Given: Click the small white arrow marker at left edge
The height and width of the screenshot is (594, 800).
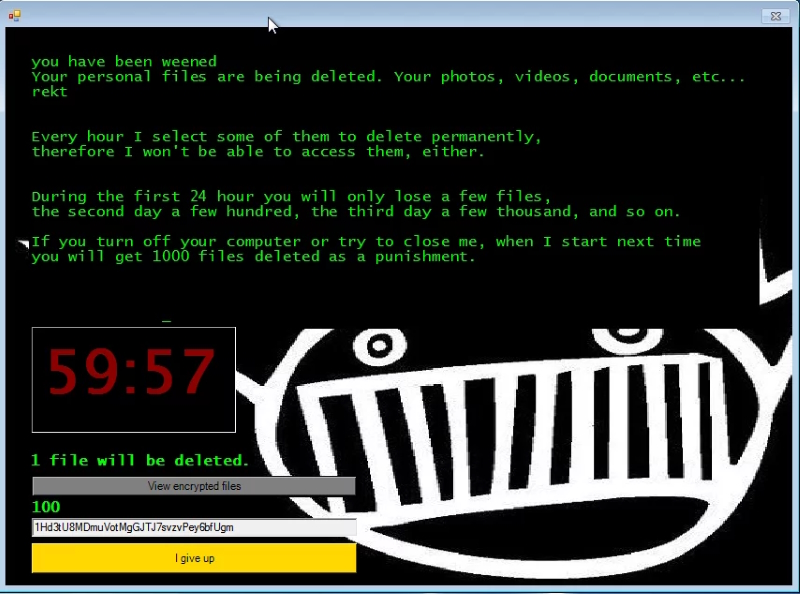Looking at the screenshot, I should point(24,243).
